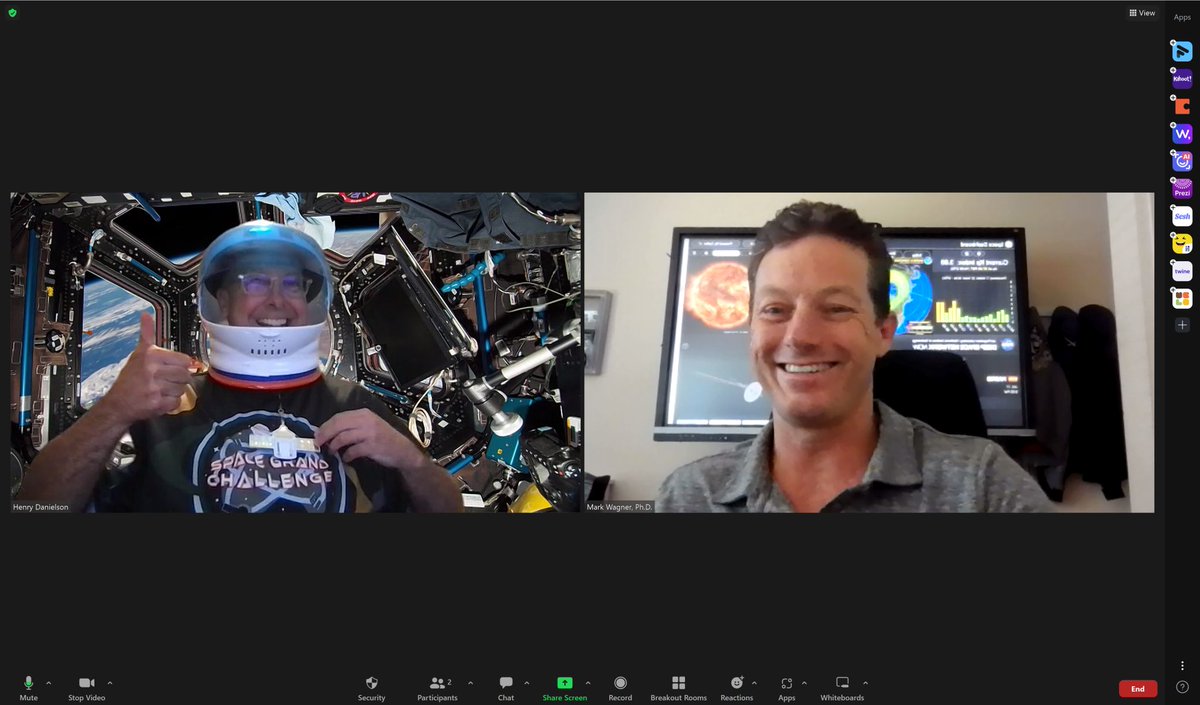
Task: Launch the orange app icon in Apps sidebar
Action: 1182,106
